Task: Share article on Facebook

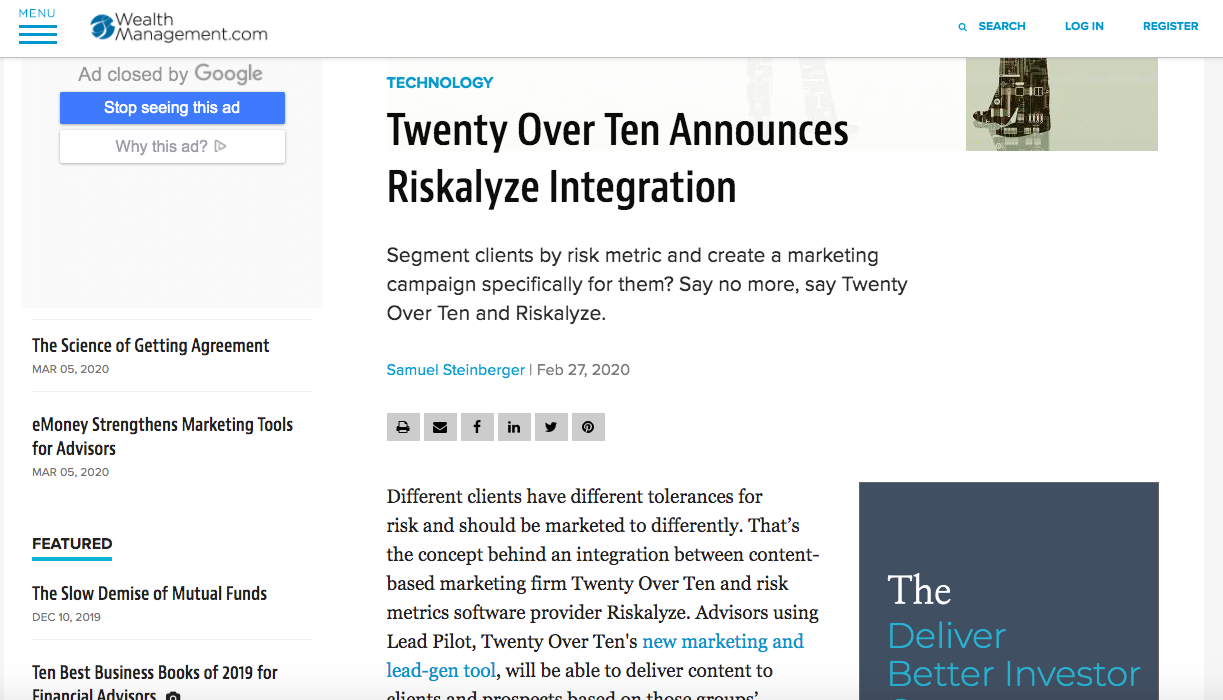Action: [477, 427]
